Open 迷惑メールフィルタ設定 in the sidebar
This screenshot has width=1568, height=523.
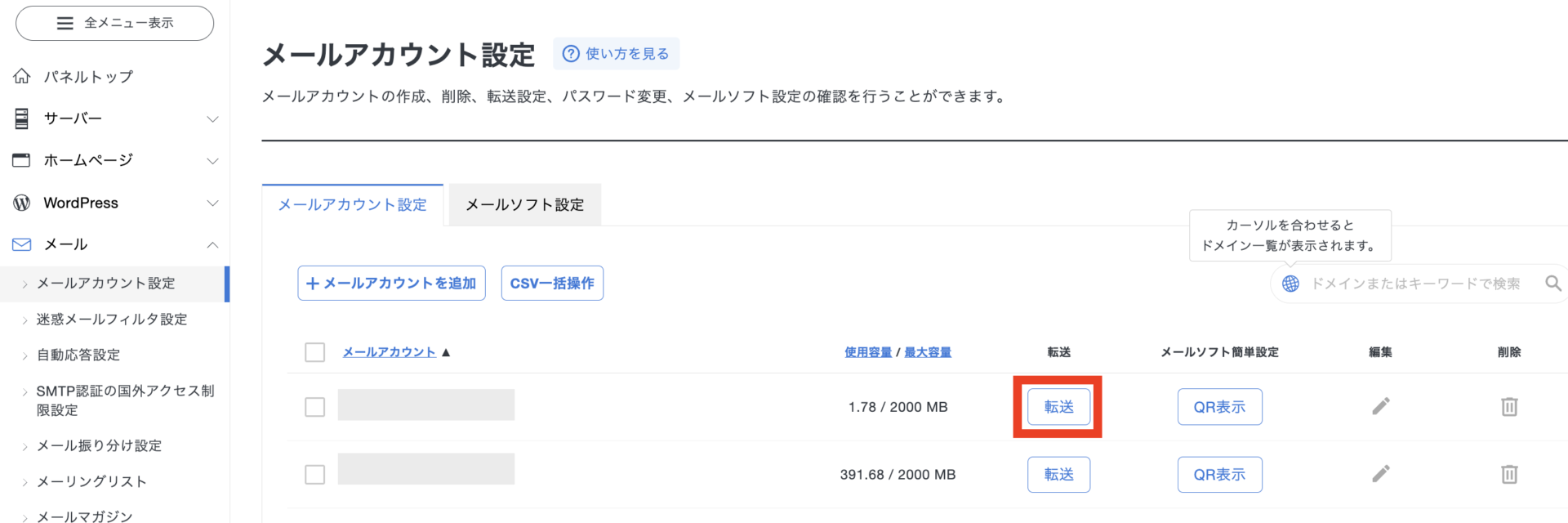pyautogui.click(x=112, y=320)
